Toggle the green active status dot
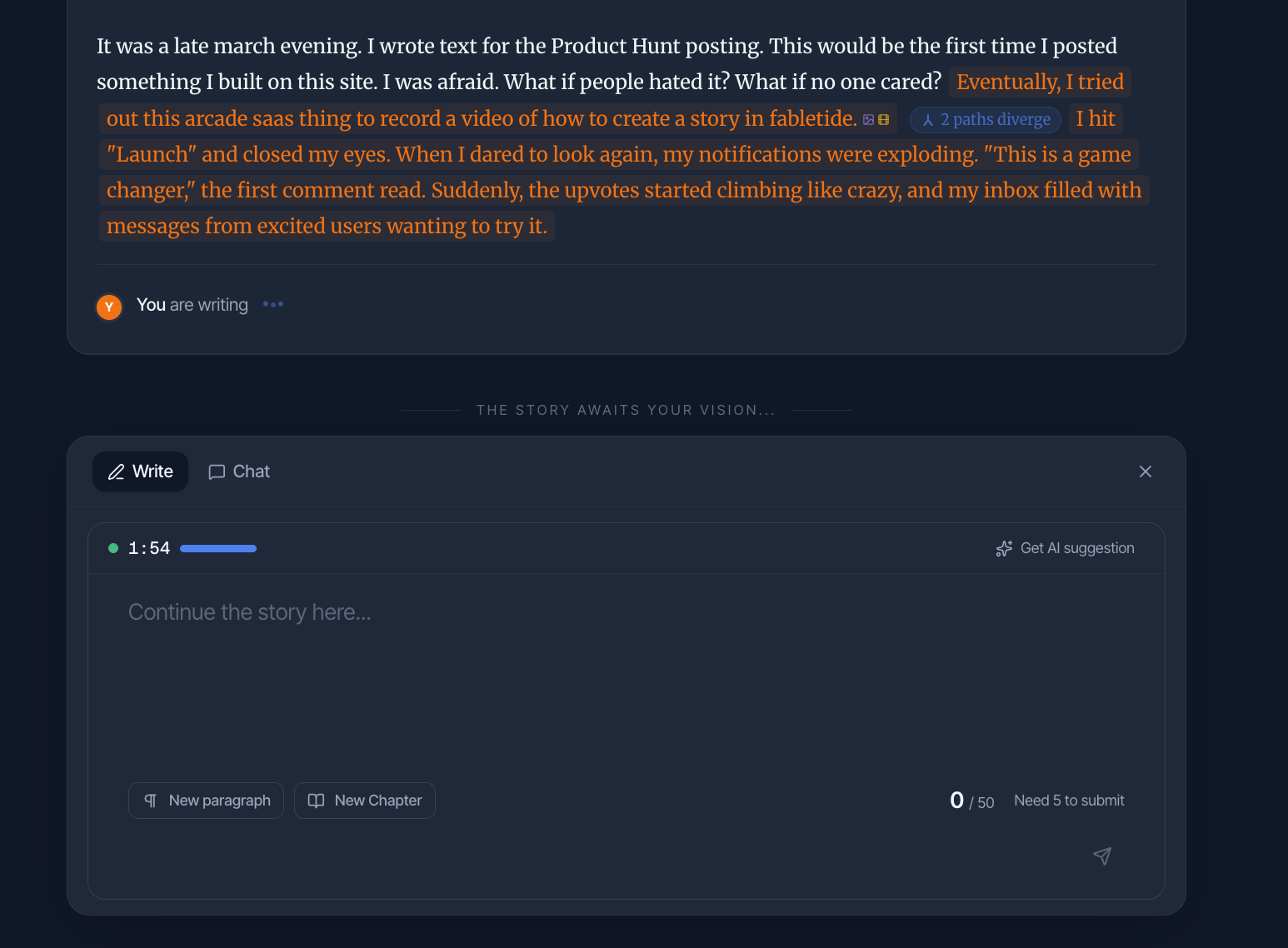Viewport: 1288px width, 948px height. point(113,548)
